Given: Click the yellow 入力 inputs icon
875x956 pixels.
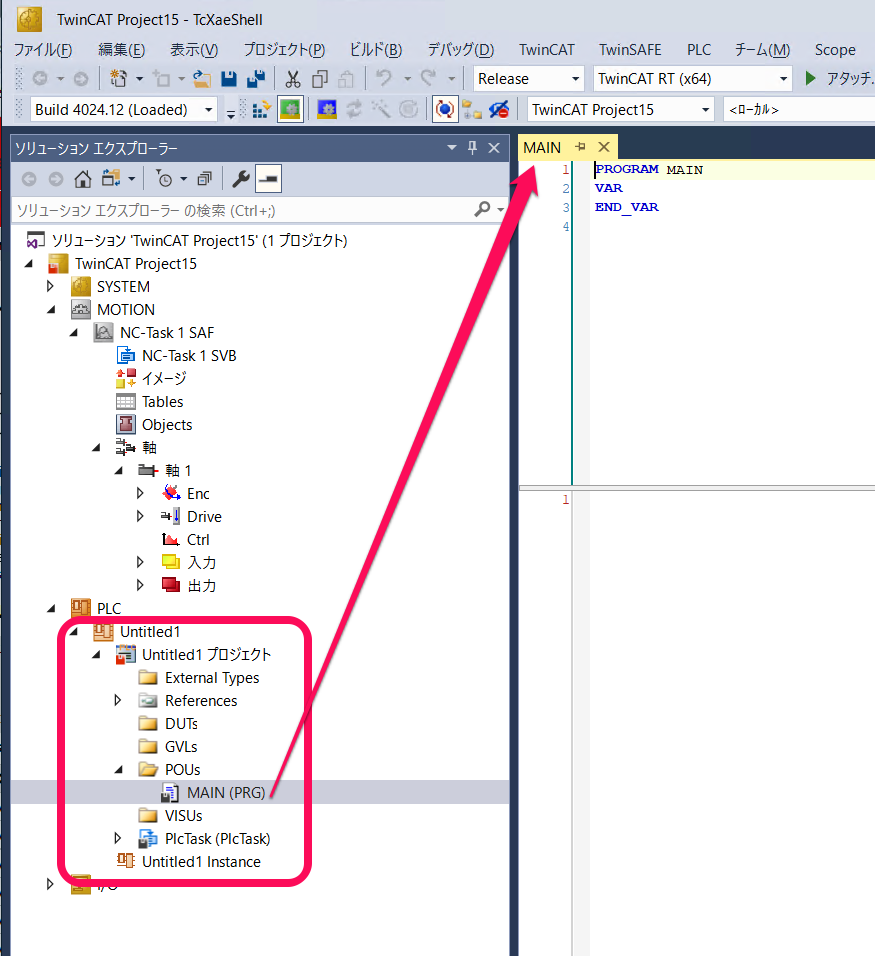Looking at the screenshot, I should pyautogui.click(x=171, y=562).
